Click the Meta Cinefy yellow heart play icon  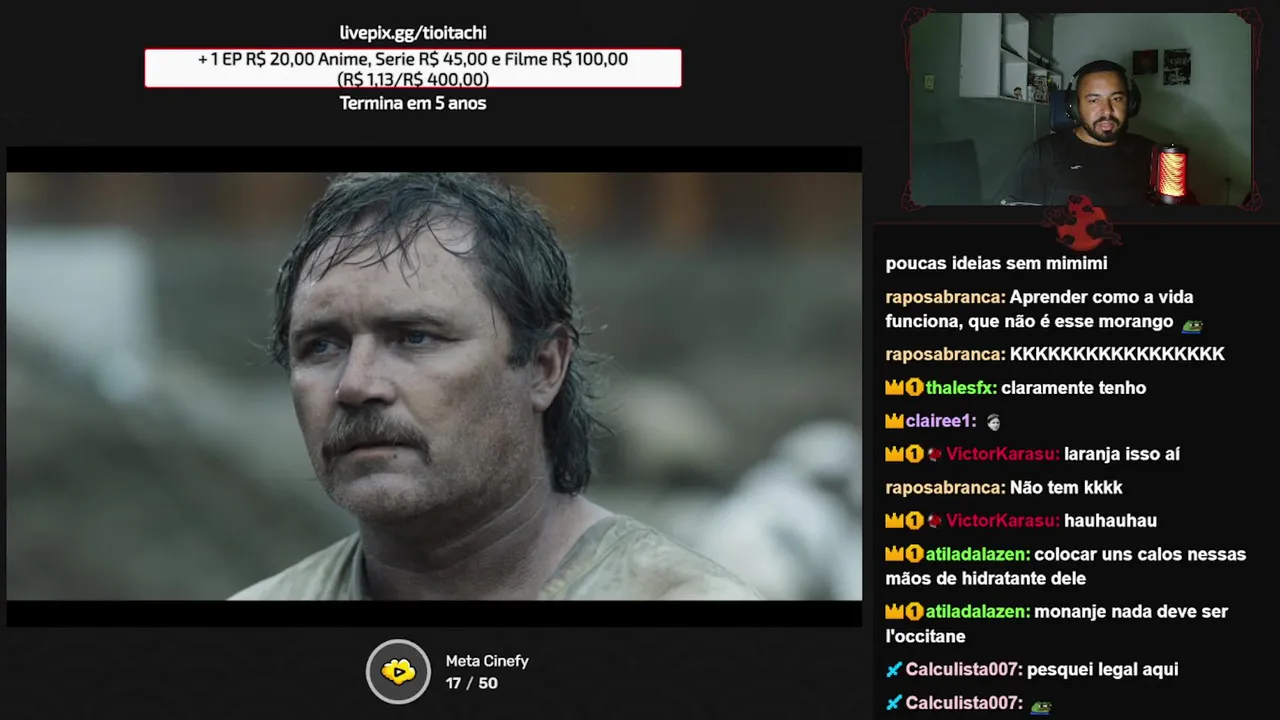click(398, 671)
